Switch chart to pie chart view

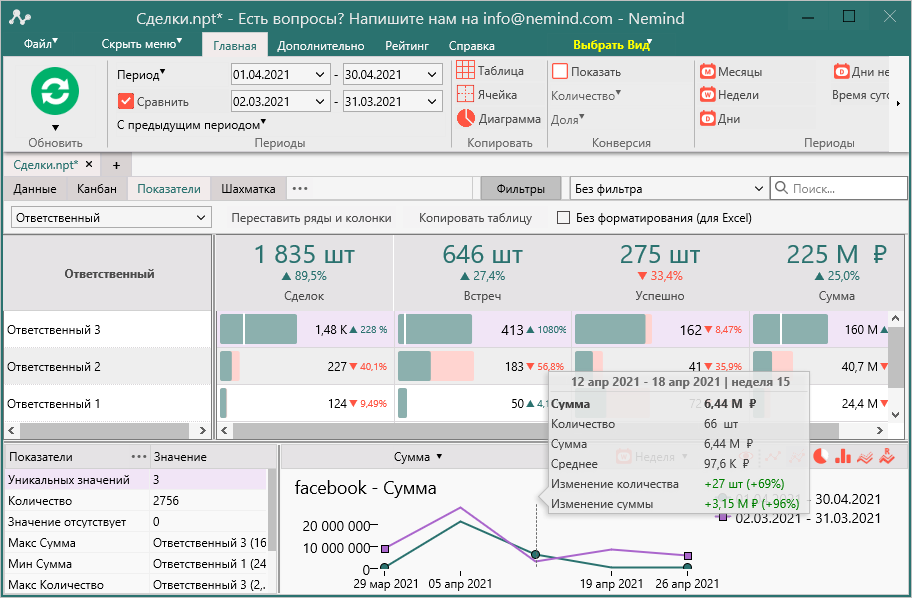(x=820, y=456)
